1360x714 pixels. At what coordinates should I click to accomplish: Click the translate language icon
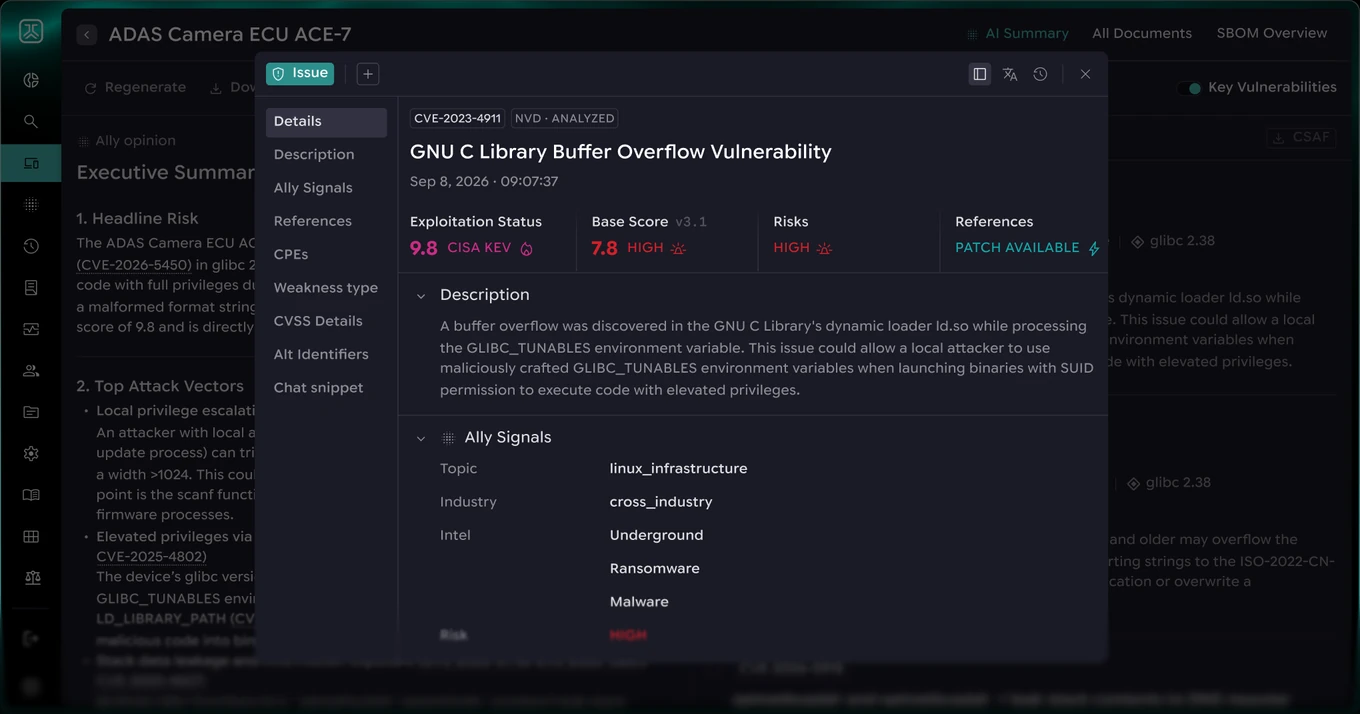[1010, 74]
